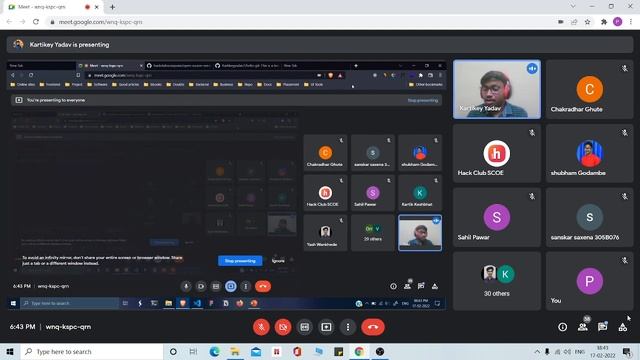Open Sticky Notes from the taskbar
The height and width of the screenshot is (360, 640).
(x=338, y=351)
